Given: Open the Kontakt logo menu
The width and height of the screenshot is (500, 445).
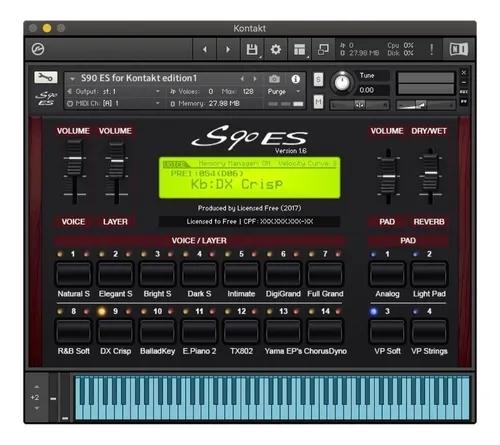Looking at the screenshot, I should (38, 49).
